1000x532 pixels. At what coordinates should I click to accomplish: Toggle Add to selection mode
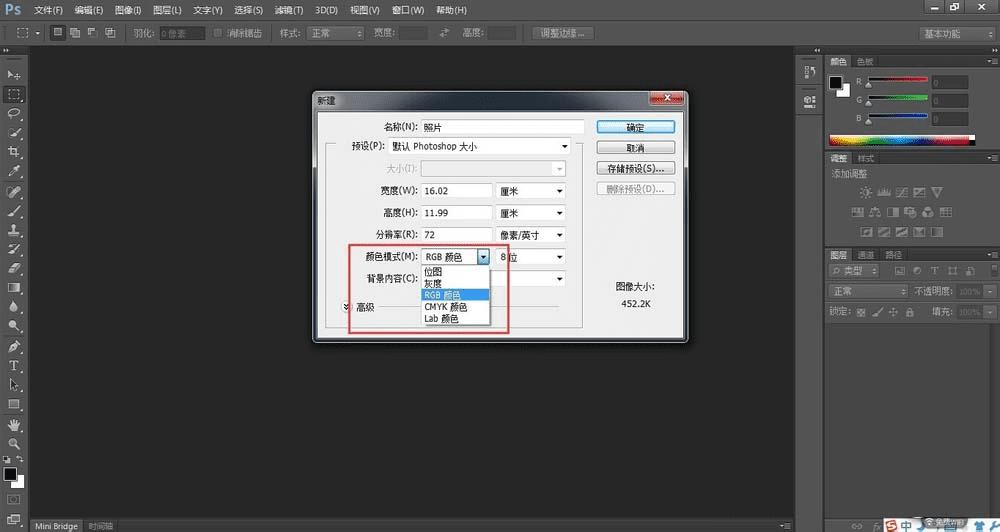click(x=75, y=33)
